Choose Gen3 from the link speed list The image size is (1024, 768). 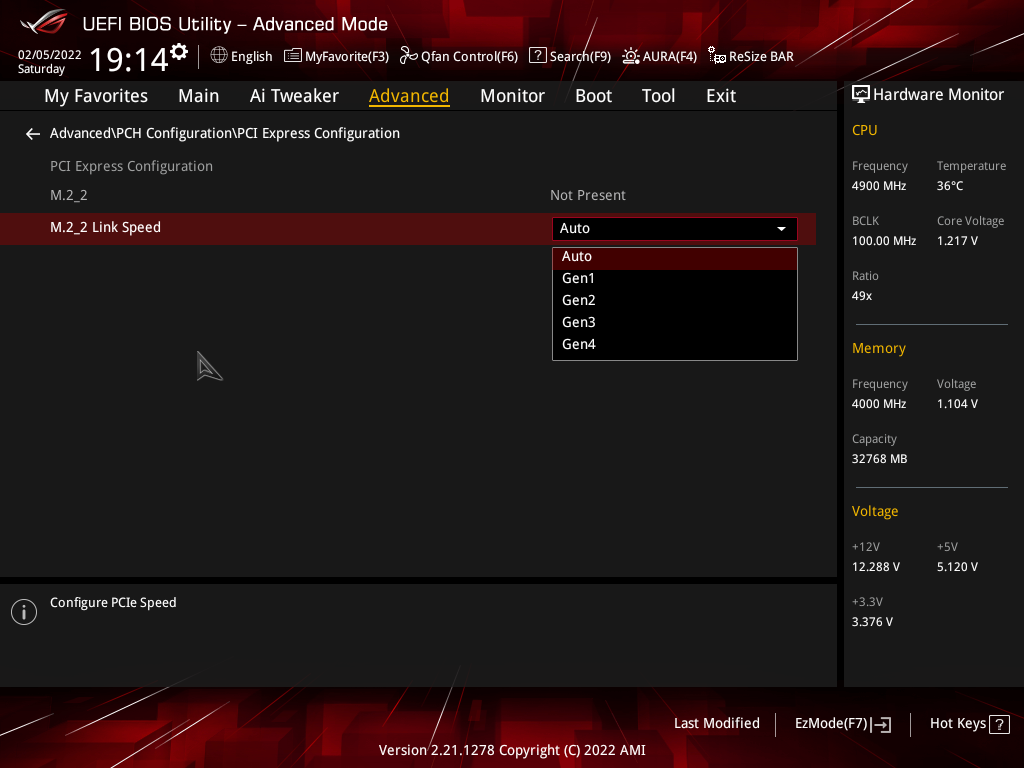[675, 323]
